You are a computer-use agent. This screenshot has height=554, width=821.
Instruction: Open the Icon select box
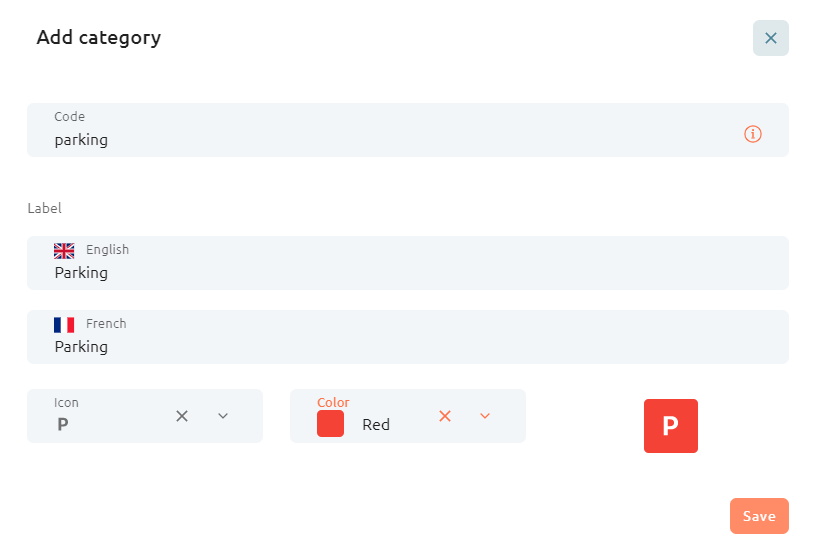pyautogui.click(x=145, y=416)
